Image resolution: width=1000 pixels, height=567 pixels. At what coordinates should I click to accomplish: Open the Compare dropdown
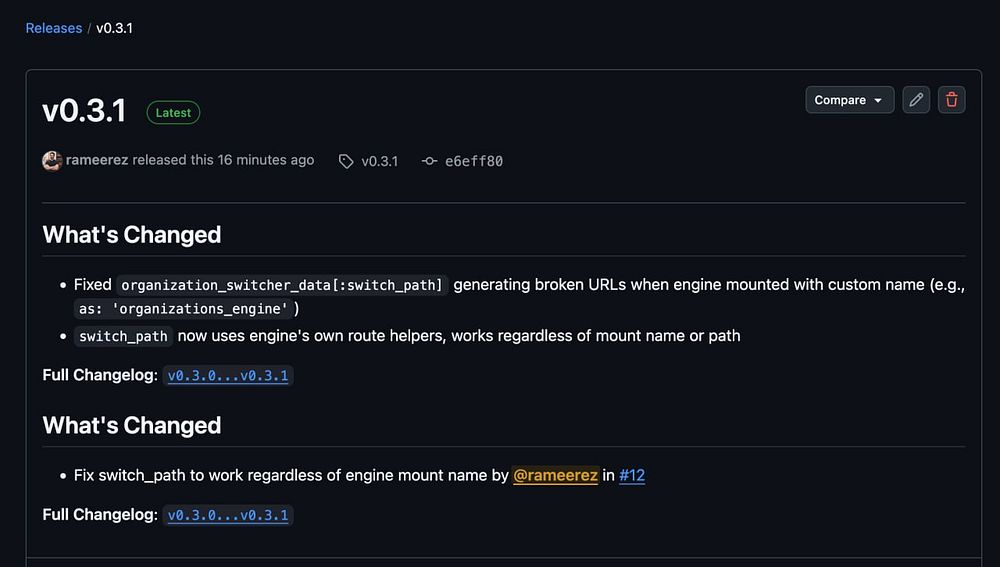(849, 100)
